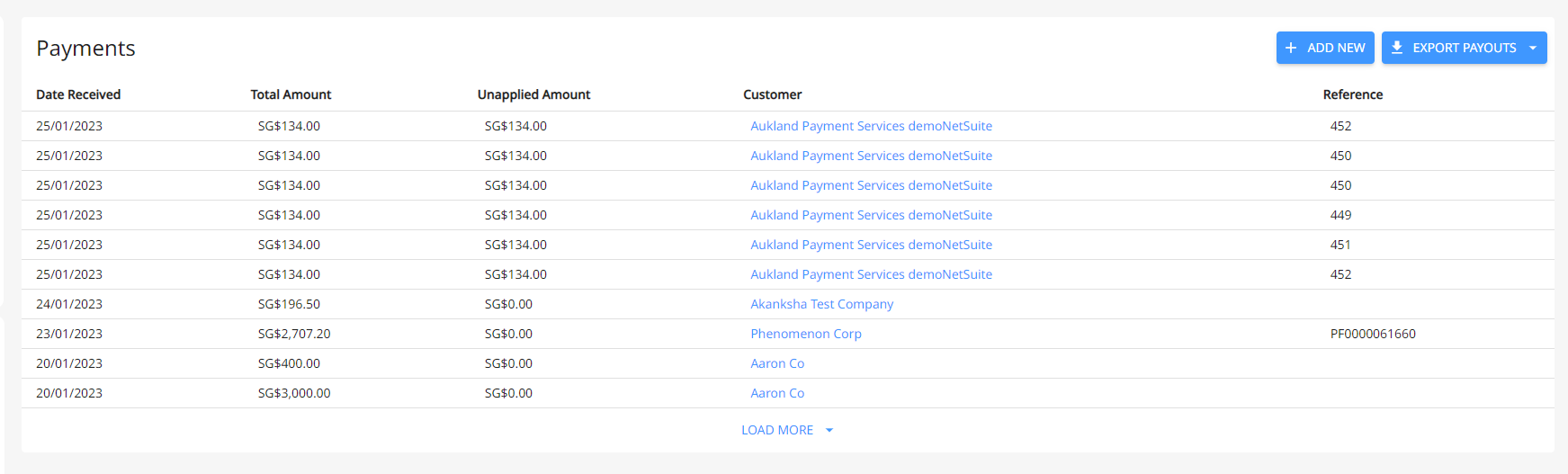Click LOAD MORE link text
Image resolution: width=1568 pixels, height=474 pixels.
[x=777, y=430]
